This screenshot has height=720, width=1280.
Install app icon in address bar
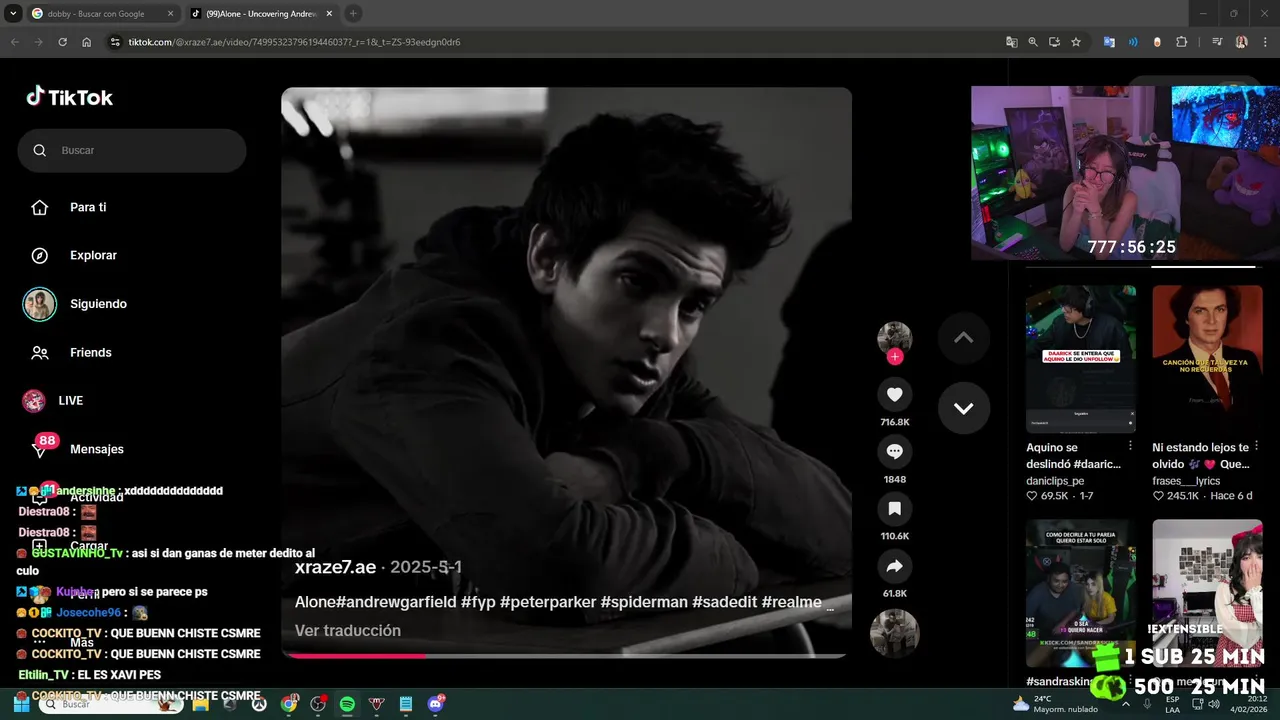pyautogui.click(x=1054, y=42)
